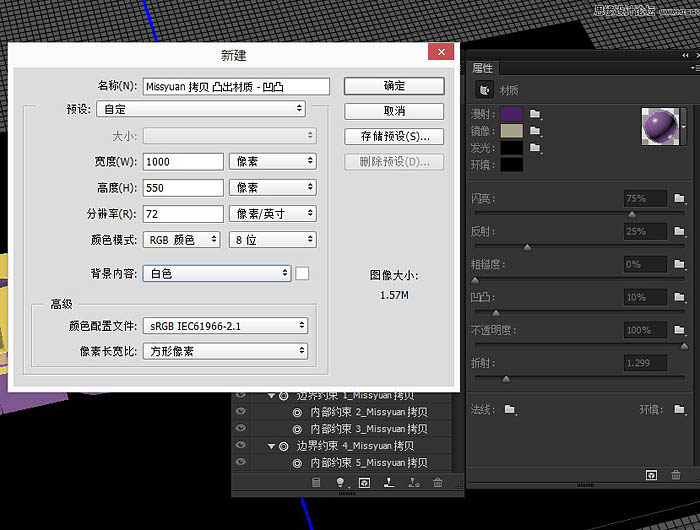Open the pixel aspect ratio dropdown 方形像素
Viewport: 700px width, 530px height.
225,351
